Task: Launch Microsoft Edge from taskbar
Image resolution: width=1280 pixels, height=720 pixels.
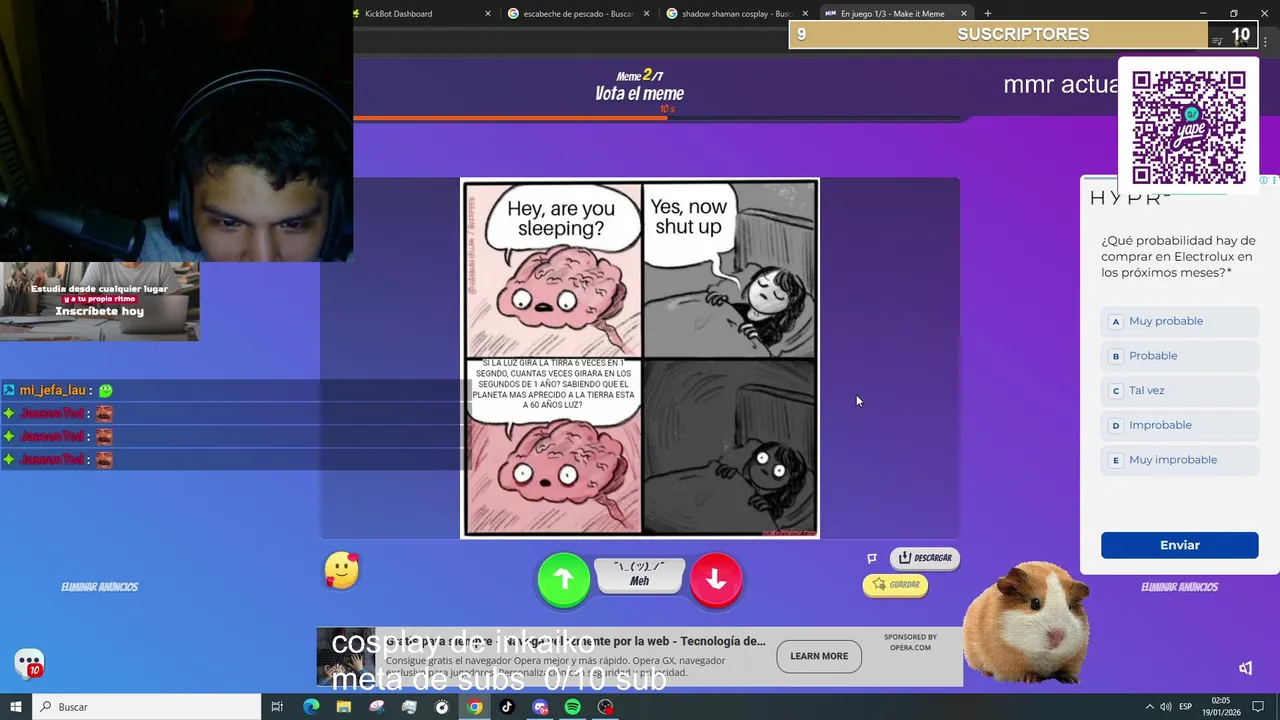Action: 311,707
